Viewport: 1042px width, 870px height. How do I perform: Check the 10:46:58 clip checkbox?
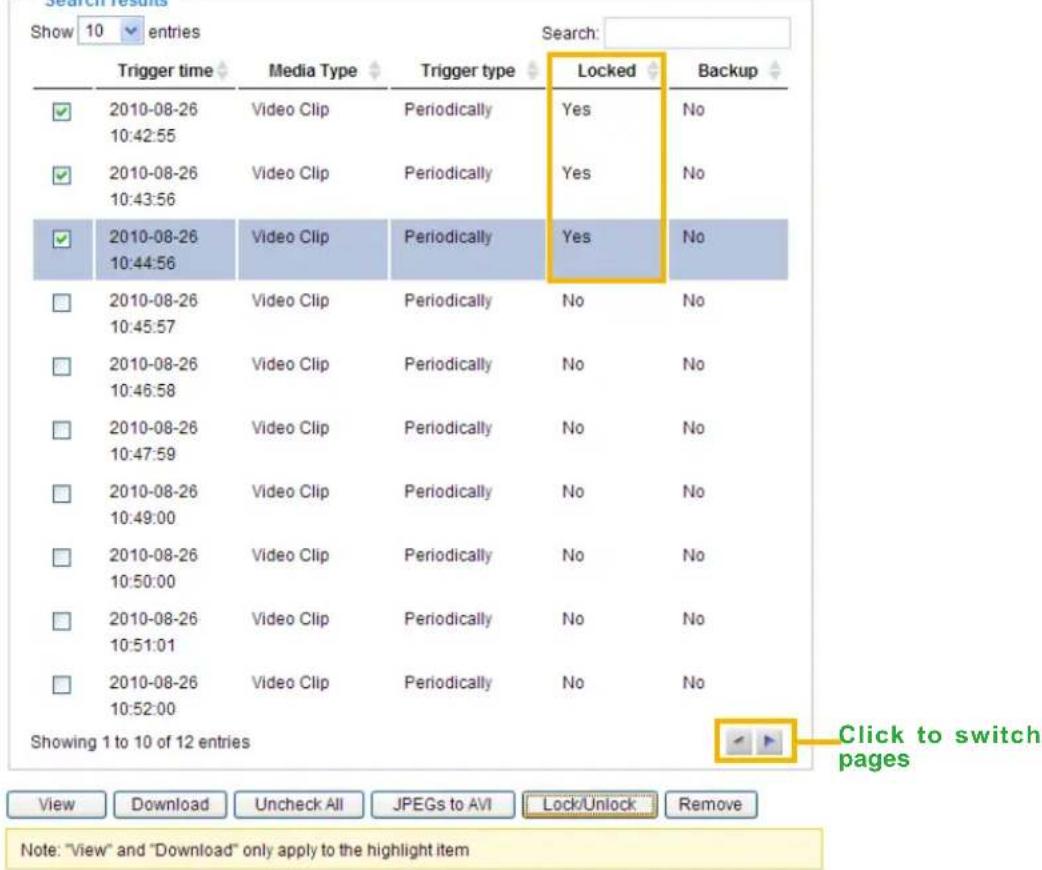tap(61, 366)
